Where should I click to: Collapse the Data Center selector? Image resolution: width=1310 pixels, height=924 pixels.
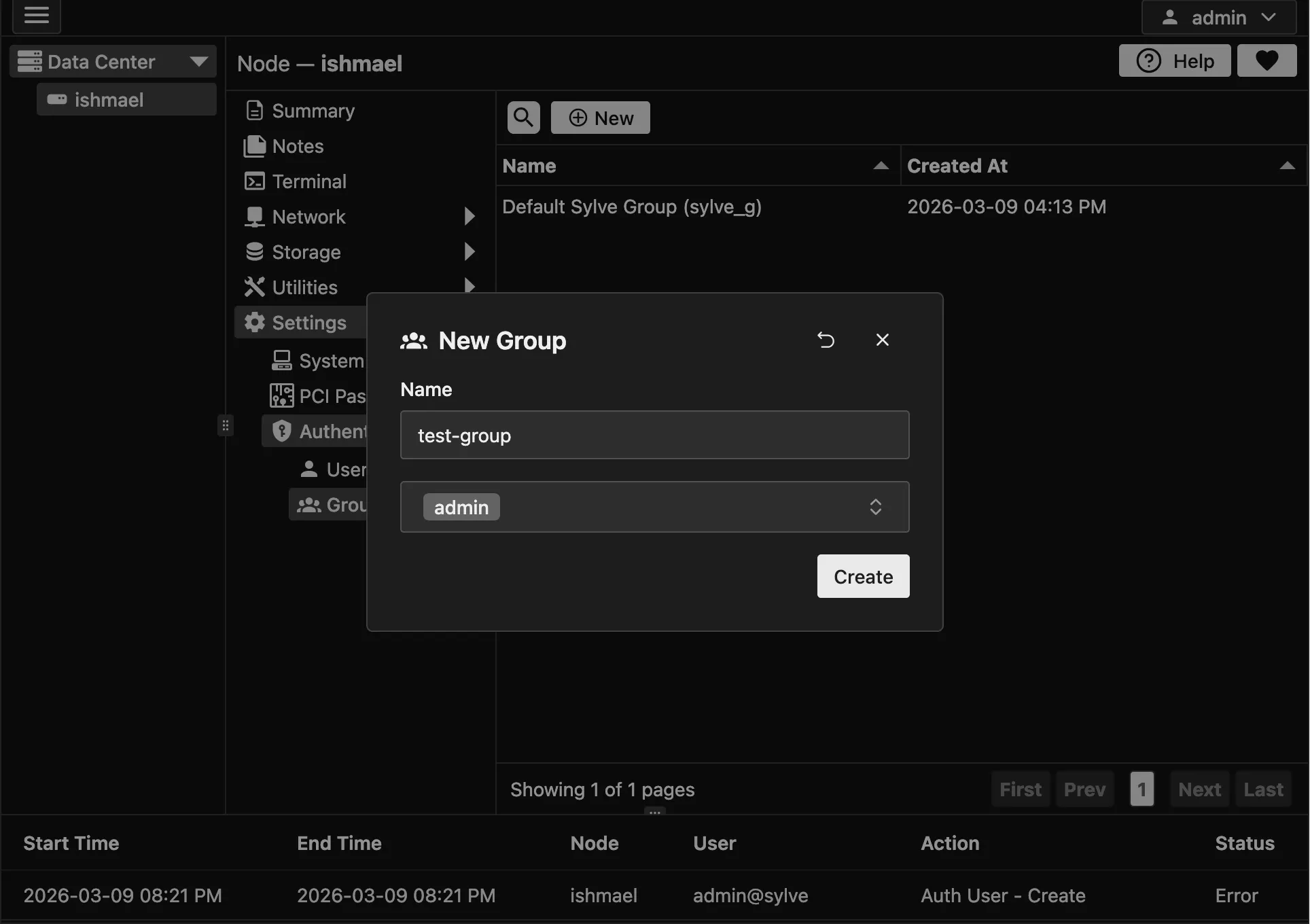(x=198, y=61)
